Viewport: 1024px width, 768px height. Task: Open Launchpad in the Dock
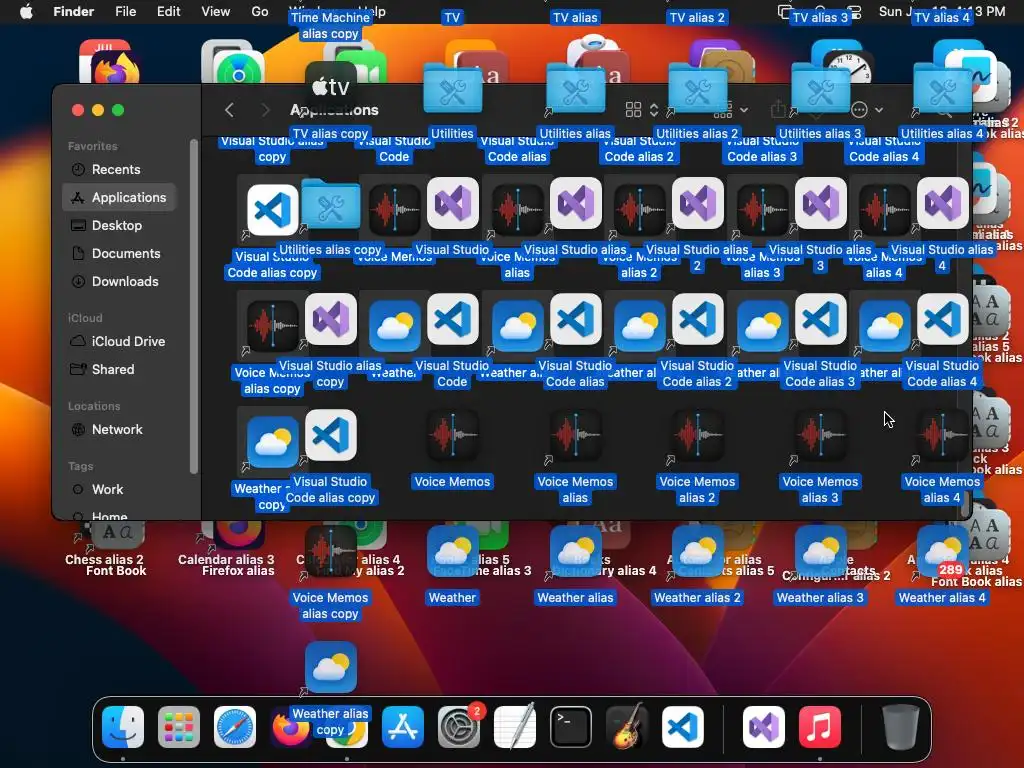(178, 727)
